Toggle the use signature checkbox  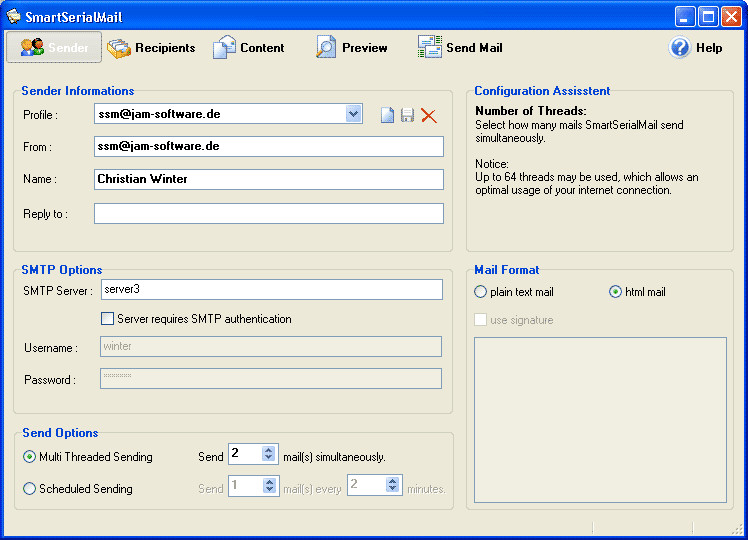480,320
